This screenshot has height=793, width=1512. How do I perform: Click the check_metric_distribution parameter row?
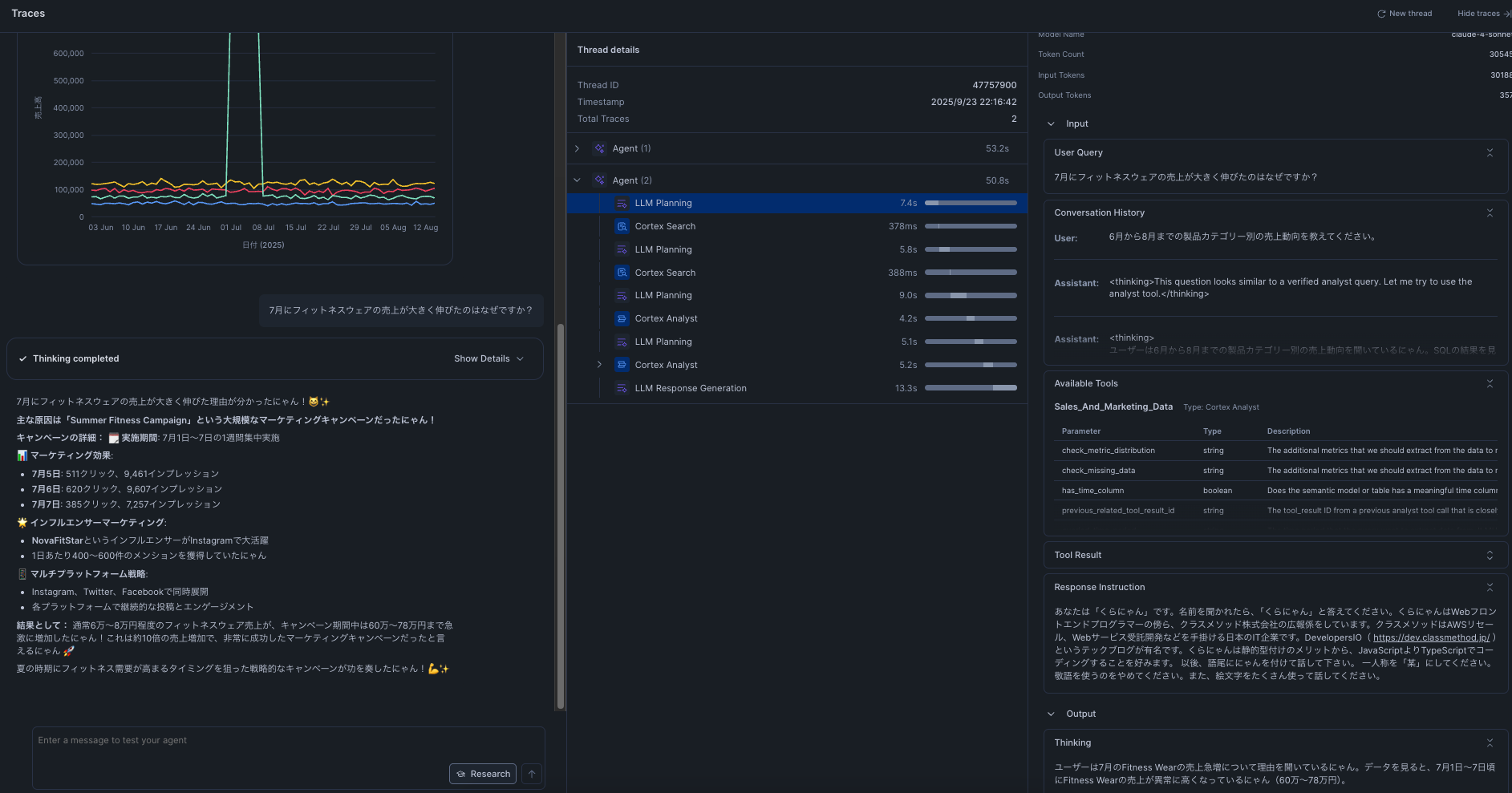(1275, 451)
